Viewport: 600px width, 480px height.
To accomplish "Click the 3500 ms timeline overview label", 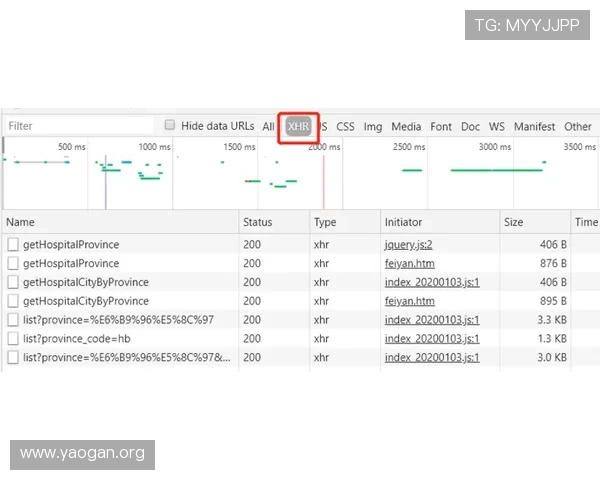I will [579, 147].
